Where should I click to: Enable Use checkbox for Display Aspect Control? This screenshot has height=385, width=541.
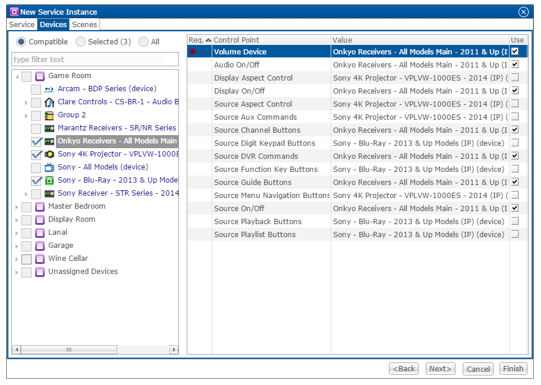point(515,77)
